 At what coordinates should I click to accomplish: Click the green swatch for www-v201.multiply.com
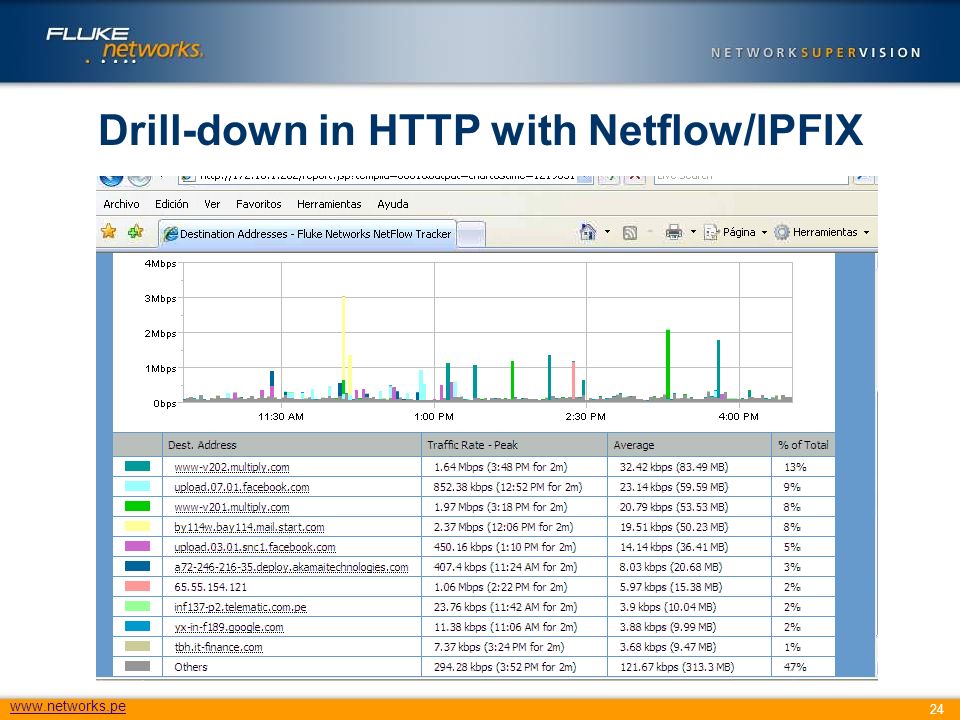(x=137, y=506)
